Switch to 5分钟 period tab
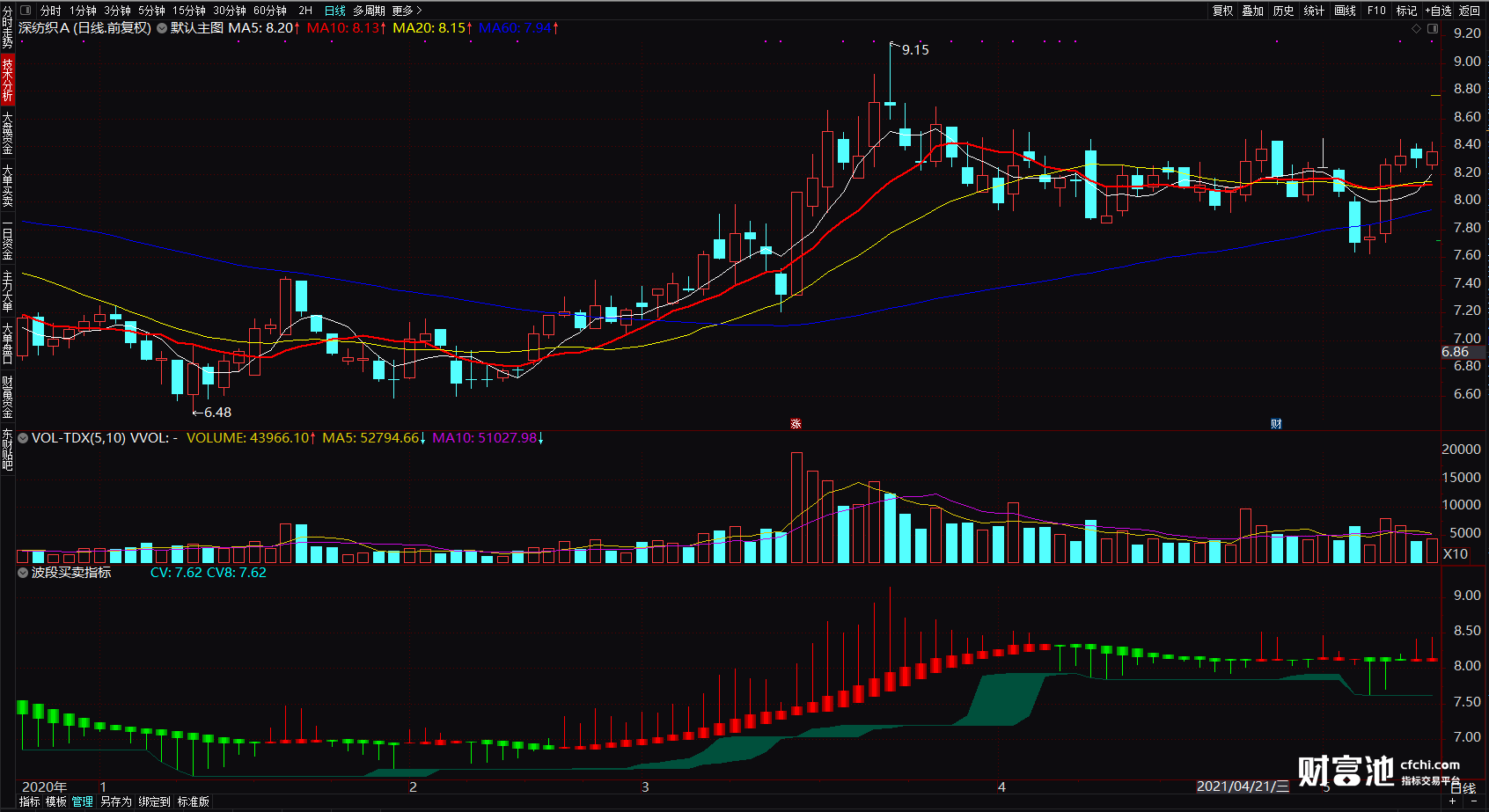The image size is (1489, 812). coord(151,11)
